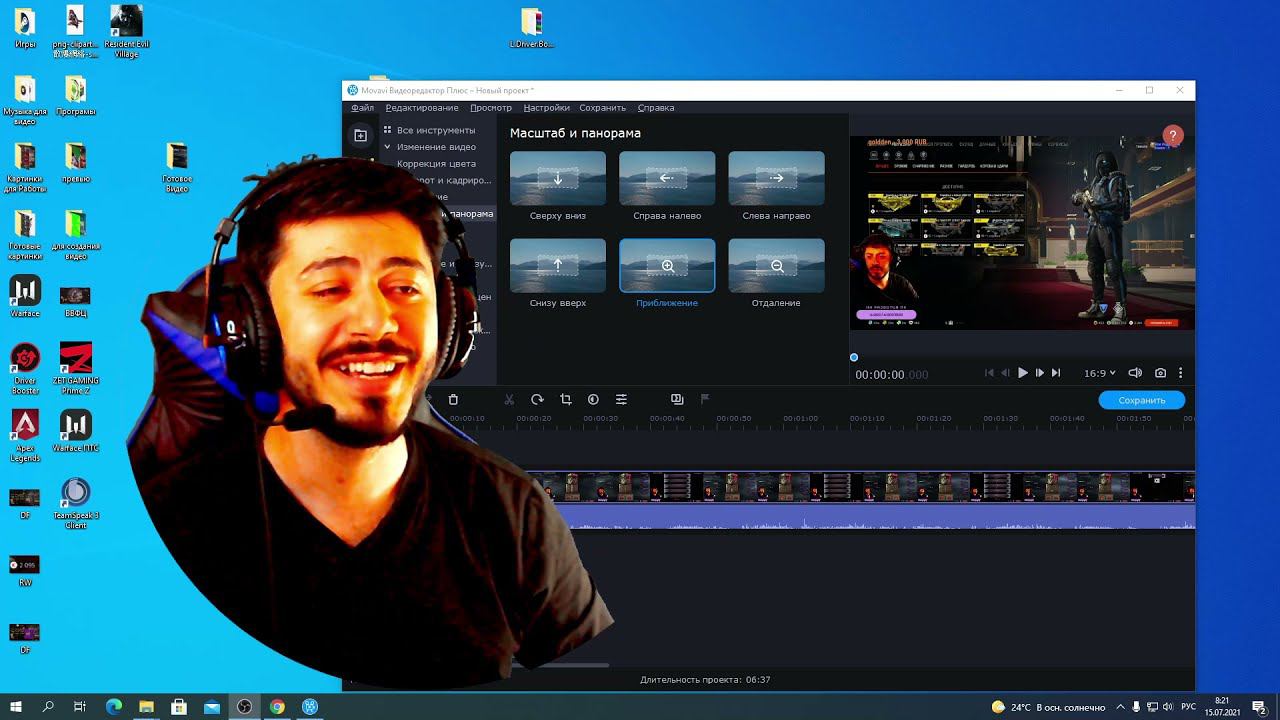1280x720 pixels.
Task: Open the Windows Start menu
Action: point(16,707)
